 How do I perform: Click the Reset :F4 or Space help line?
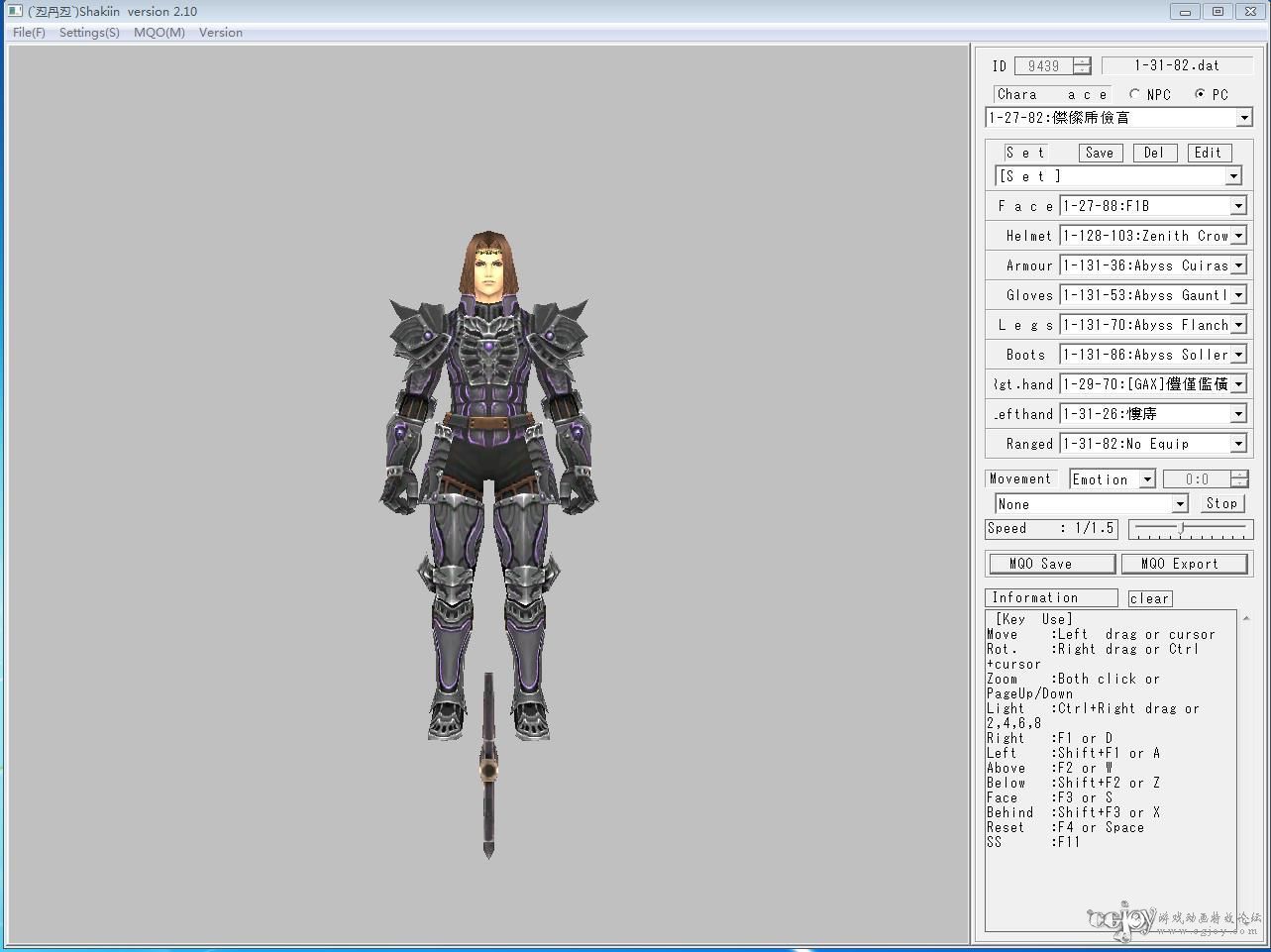click(x=1065, y=827)
